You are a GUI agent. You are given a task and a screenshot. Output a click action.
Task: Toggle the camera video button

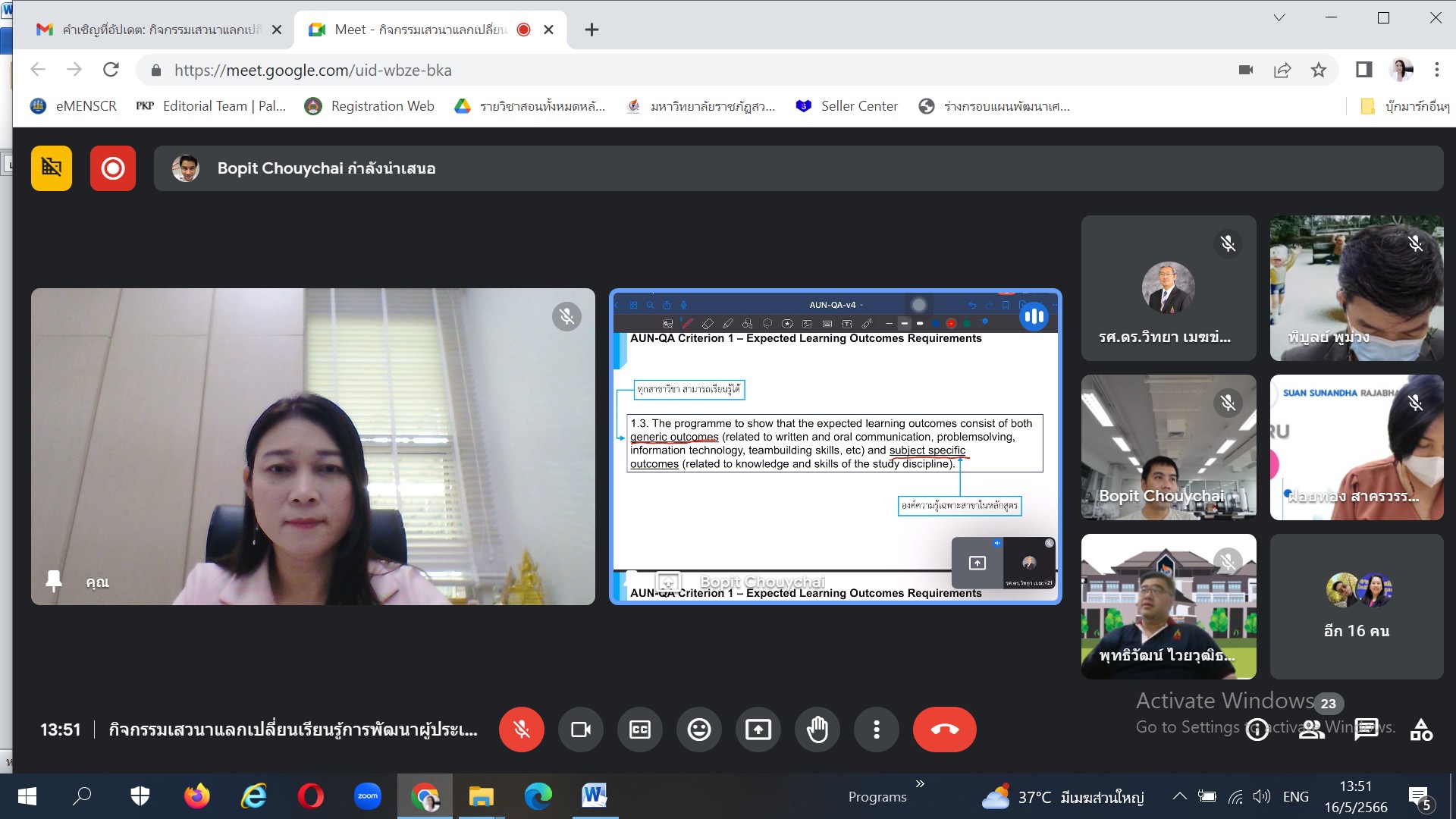[580, 730]
